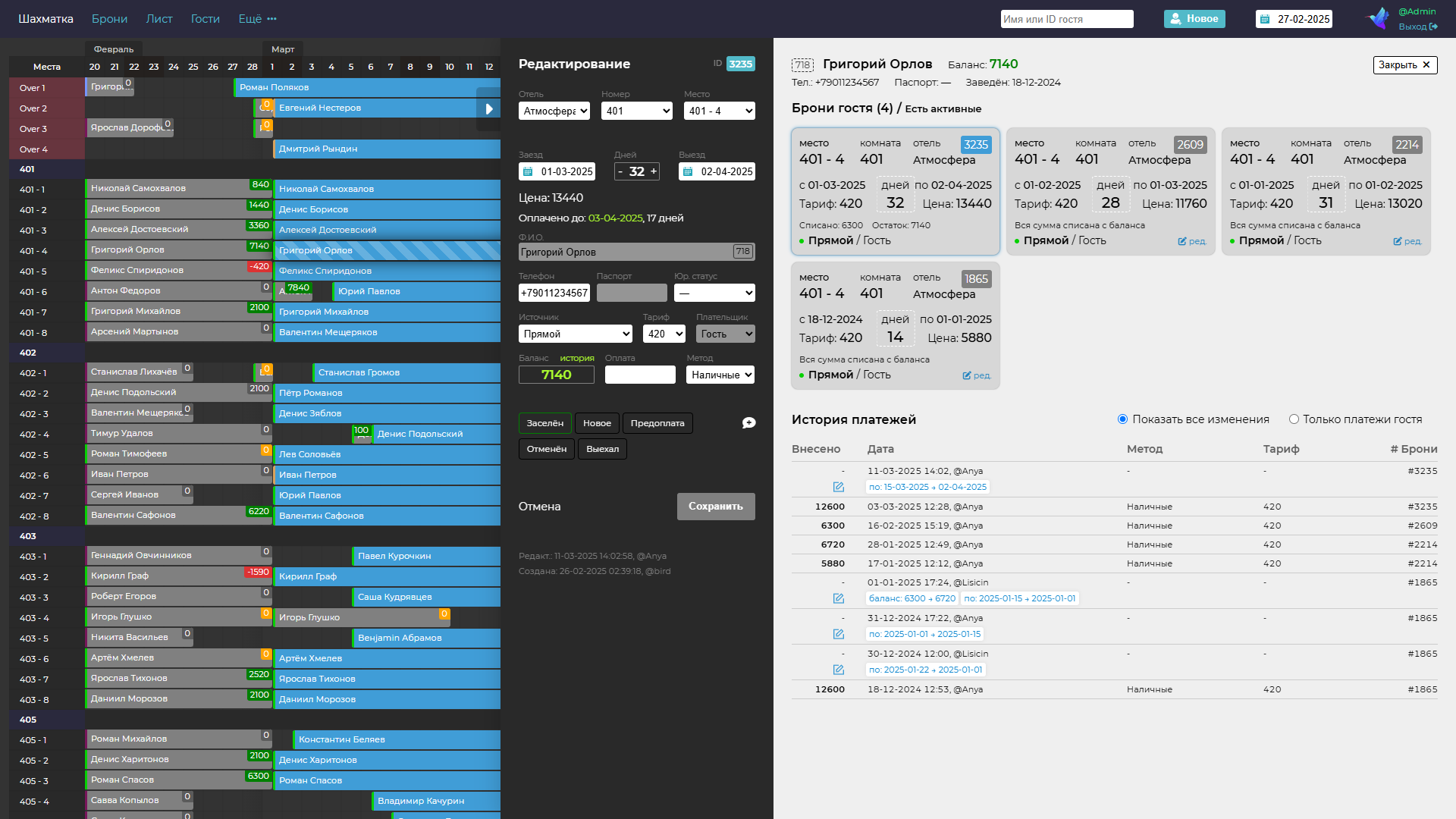Open the Ещё menu
The height and width of the screenshot is (819, 1456).
(257, 19)
